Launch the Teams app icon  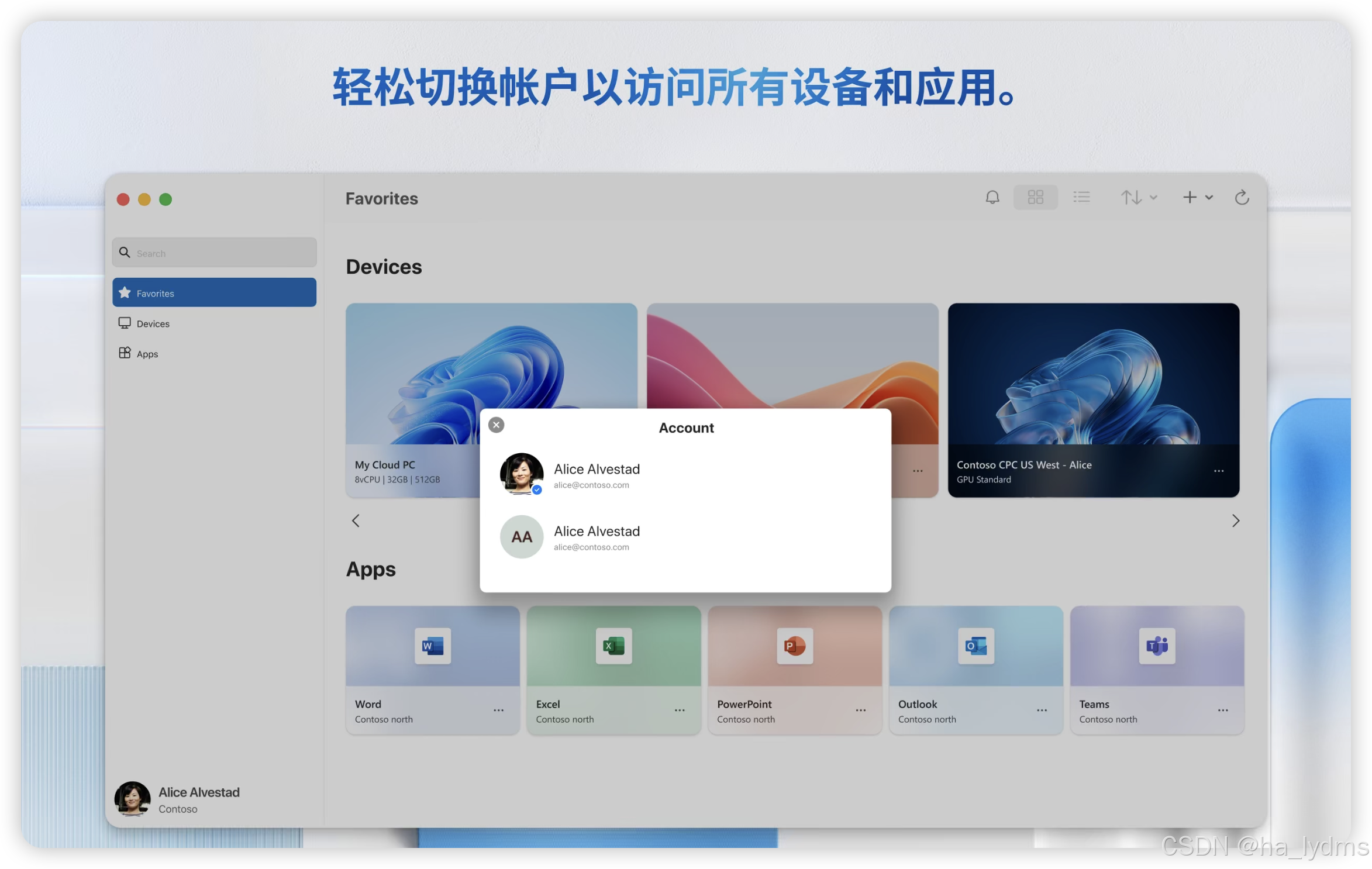[x=1157, y=646]
